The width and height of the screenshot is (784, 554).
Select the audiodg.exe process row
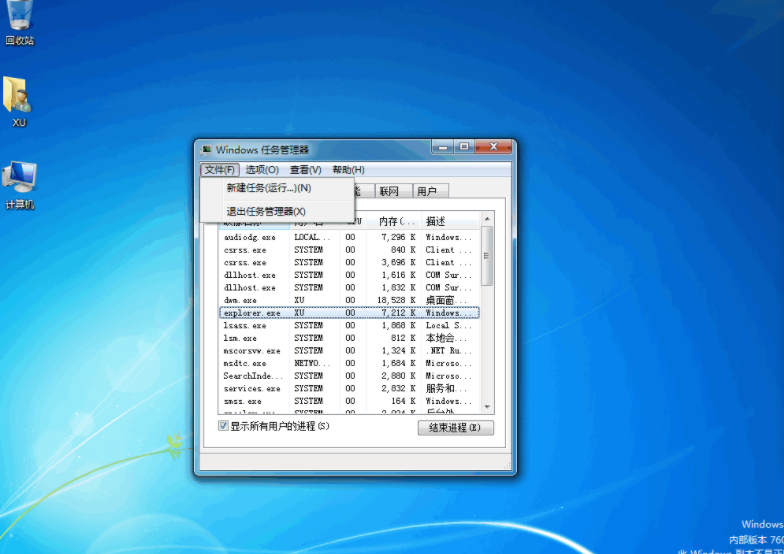click(x=350, y=237)
